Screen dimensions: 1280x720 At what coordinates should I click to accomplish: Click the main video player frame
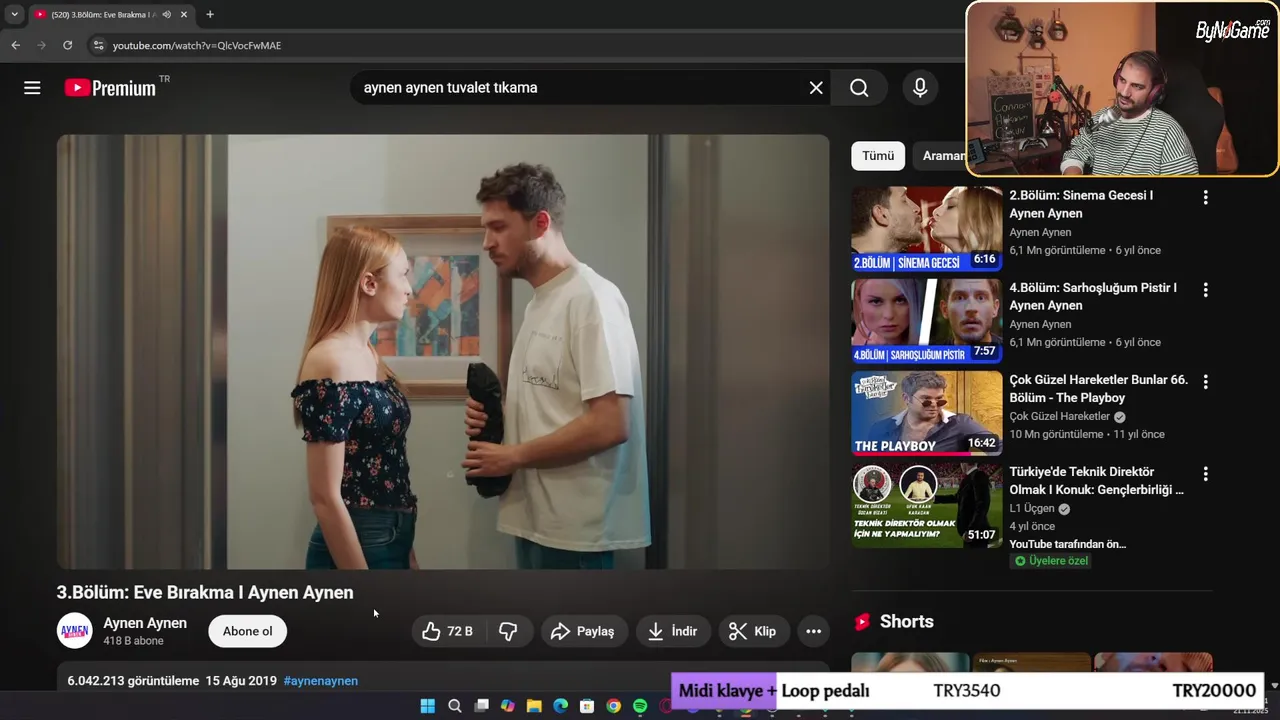point(443,352)
